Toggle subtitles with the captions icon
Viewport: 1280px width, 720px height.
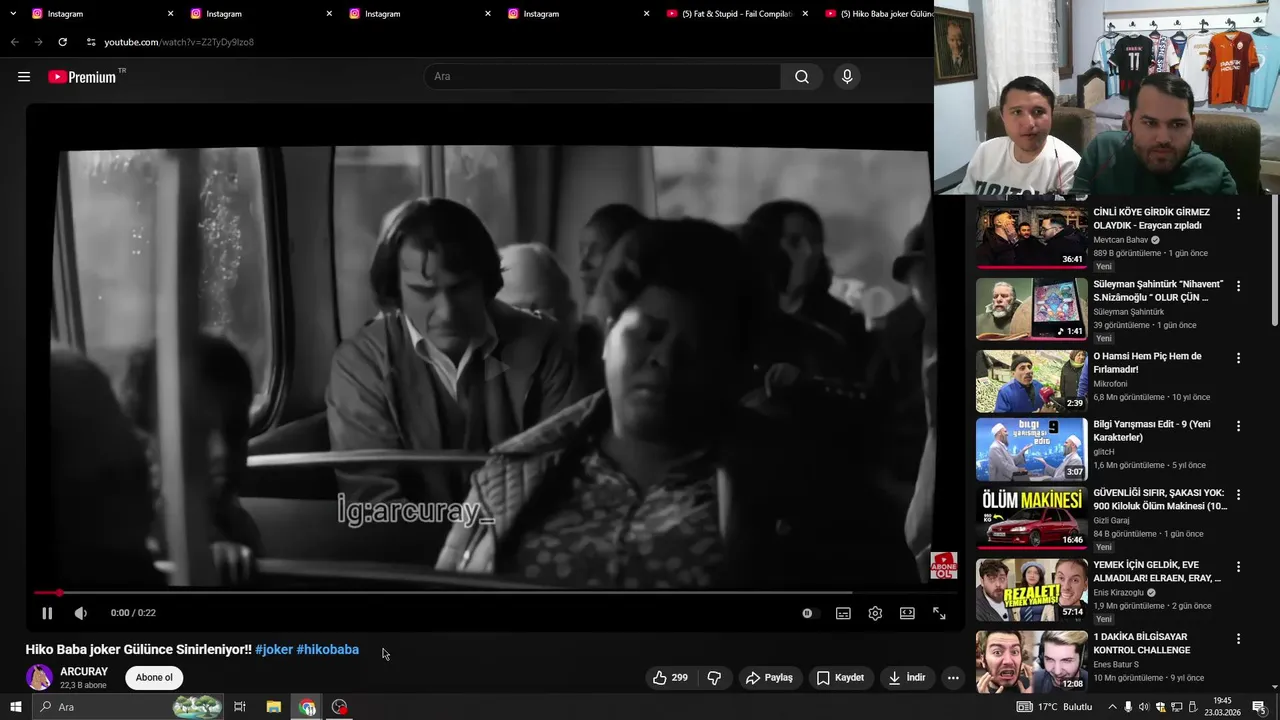(843, 613)
